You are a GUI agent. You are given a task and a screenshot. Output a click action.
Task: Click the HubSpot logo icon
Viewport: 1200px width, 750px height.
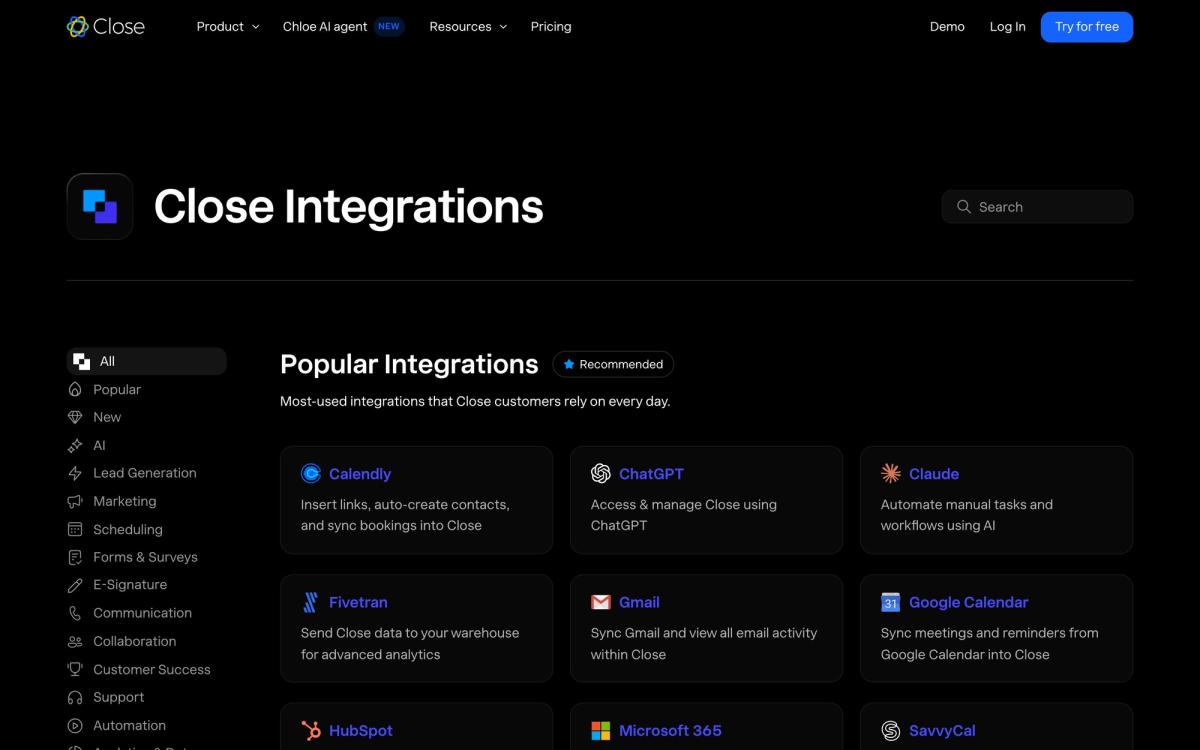(x=311, y=731)
